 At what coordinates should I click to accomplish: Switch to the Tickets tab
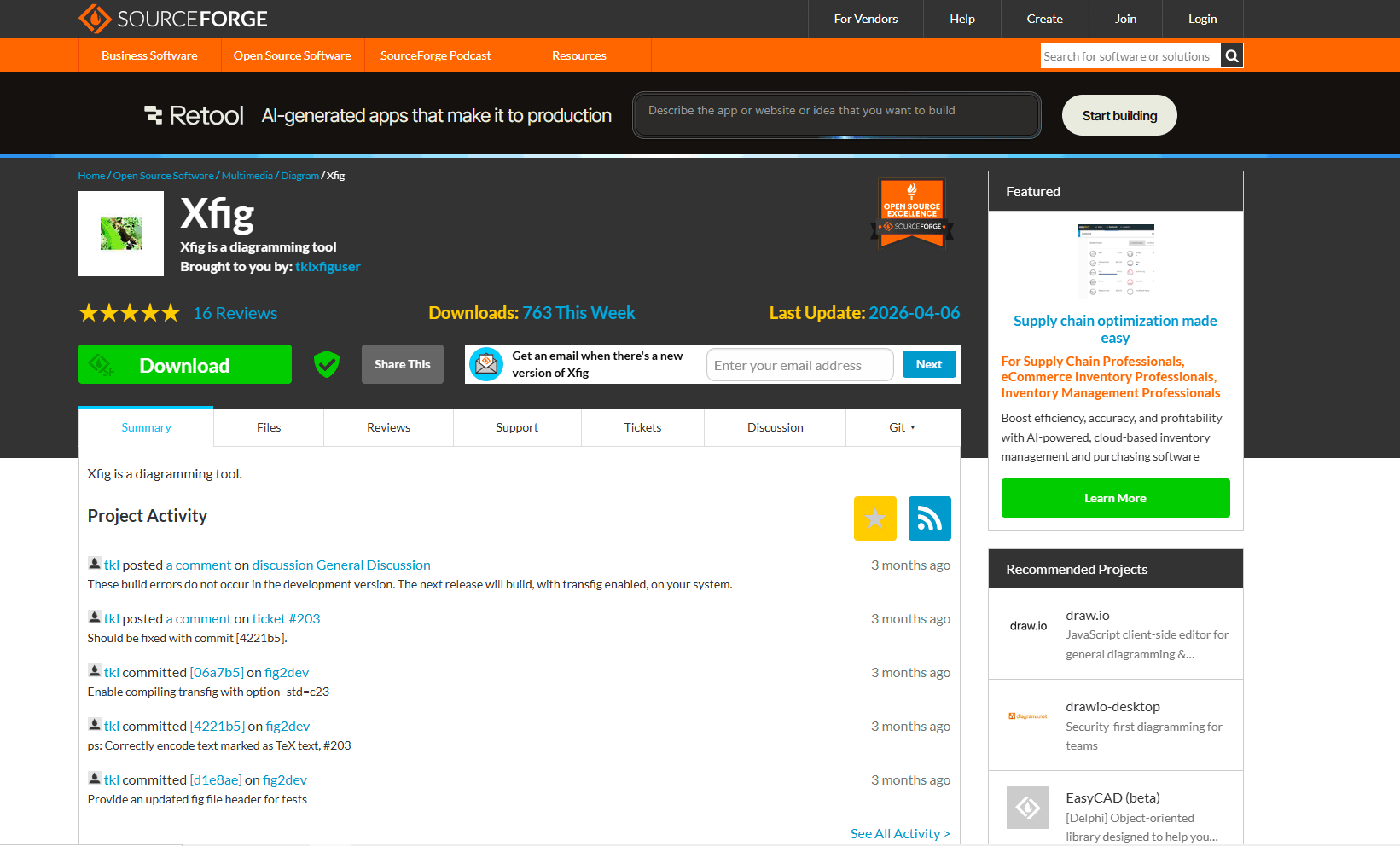coord(642,427)
